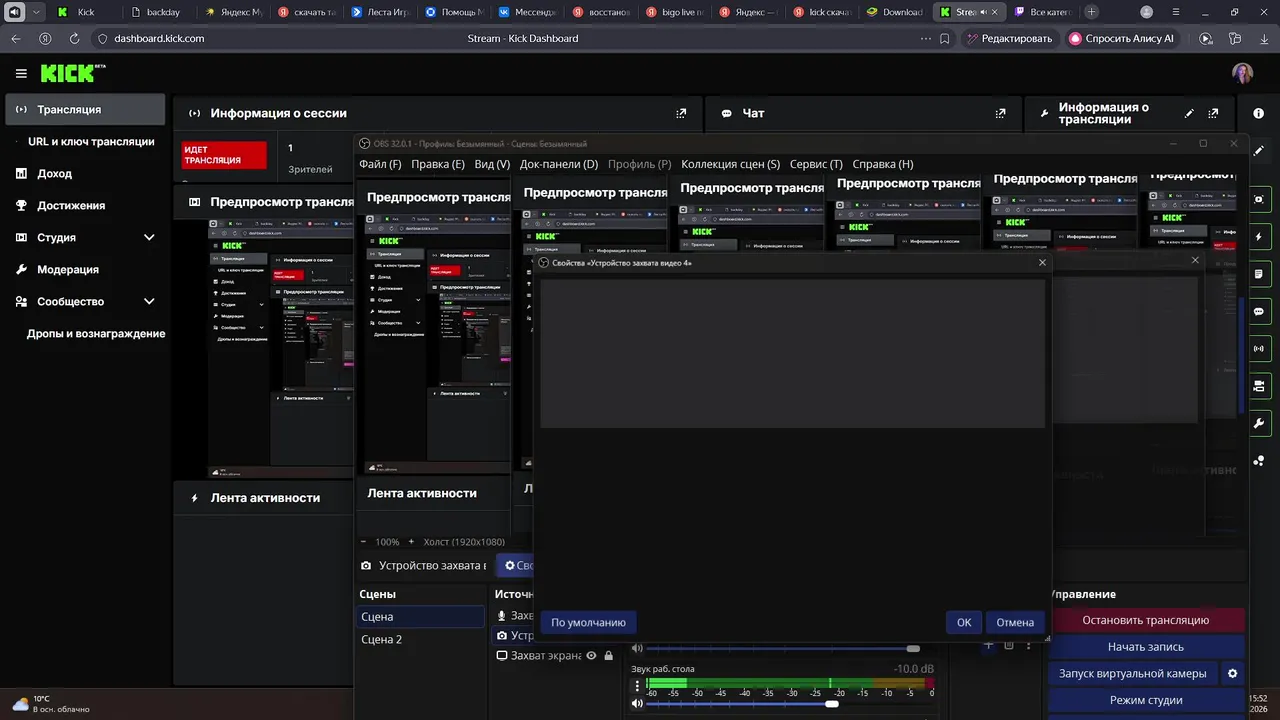Open the Док-панели (D) menu in OBS
The width and height of the screenshot is (1280, 720).
pyautogui.click(x=559, y=164)
